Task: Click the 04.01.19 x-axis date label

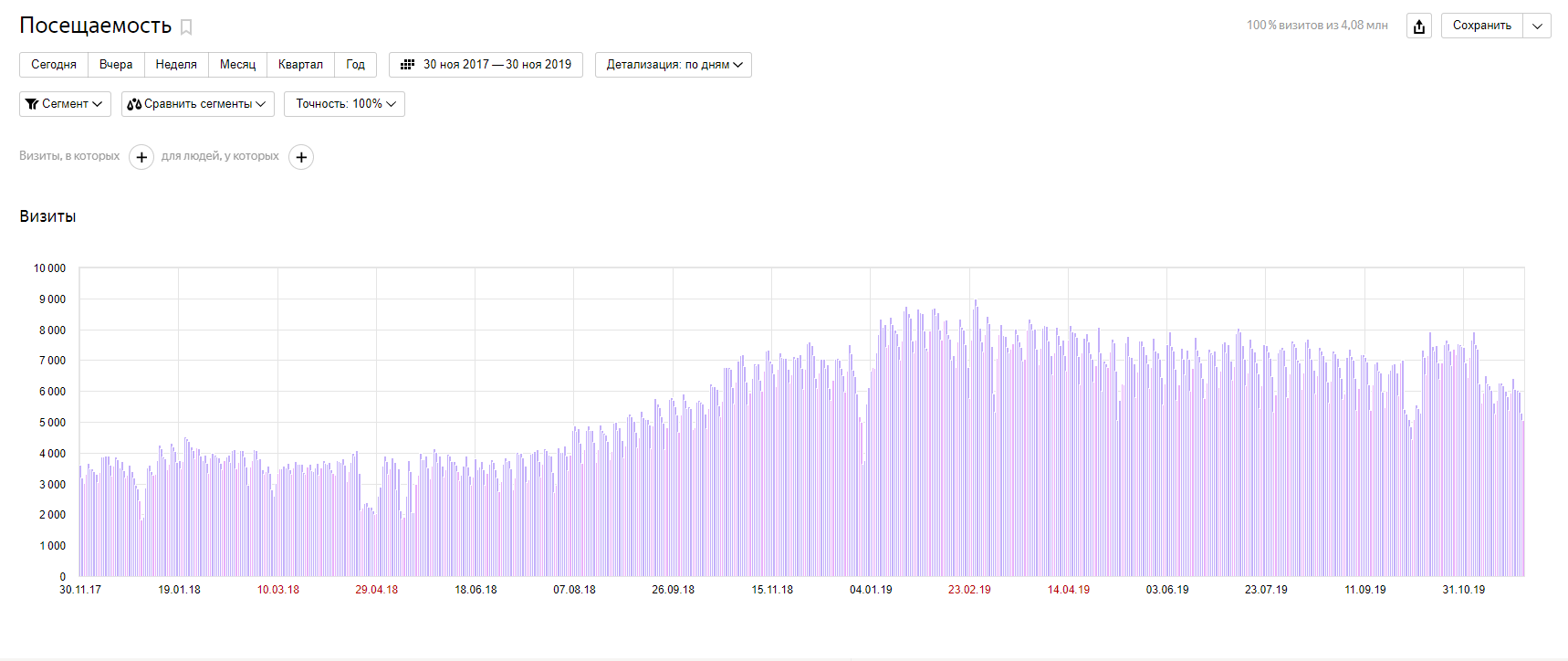Action: tap(871, 590)
